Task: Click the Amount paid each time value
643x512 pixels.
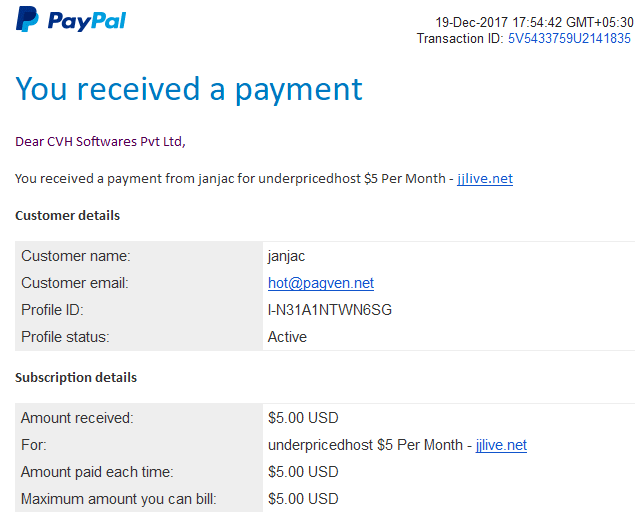Action: click(x=303, y=472)
